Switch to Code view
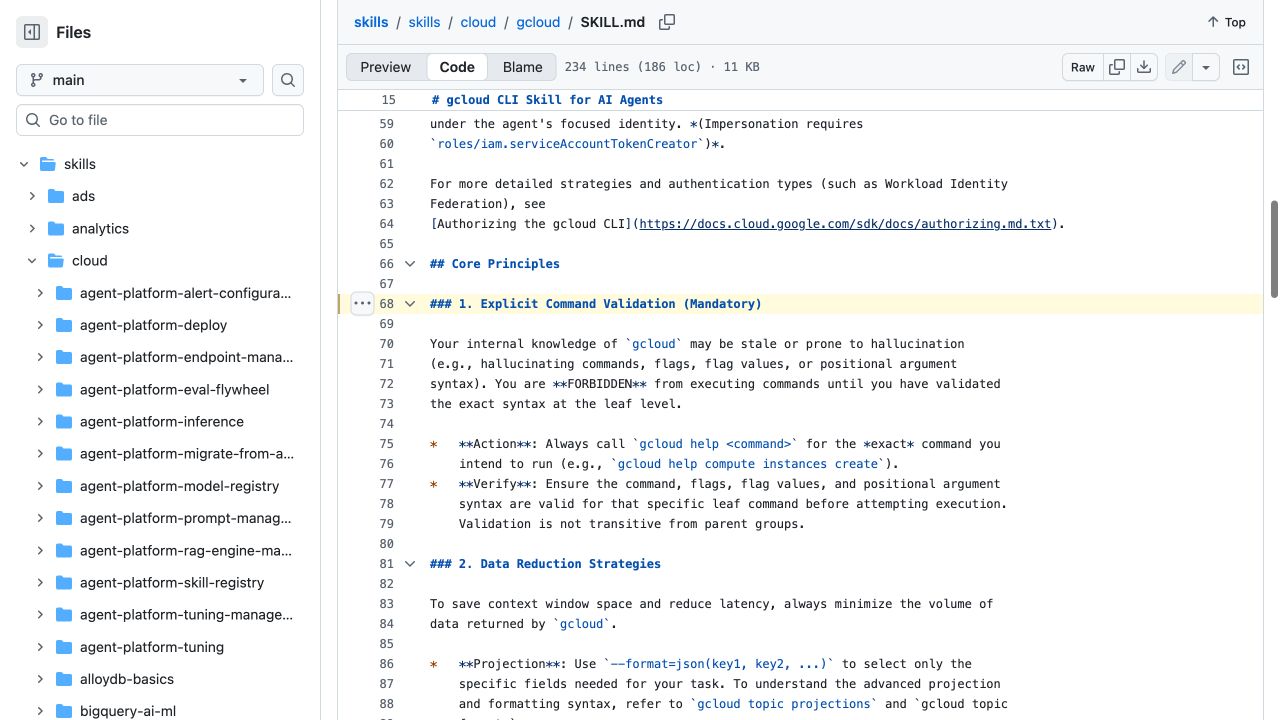 (x=457, y=67)
